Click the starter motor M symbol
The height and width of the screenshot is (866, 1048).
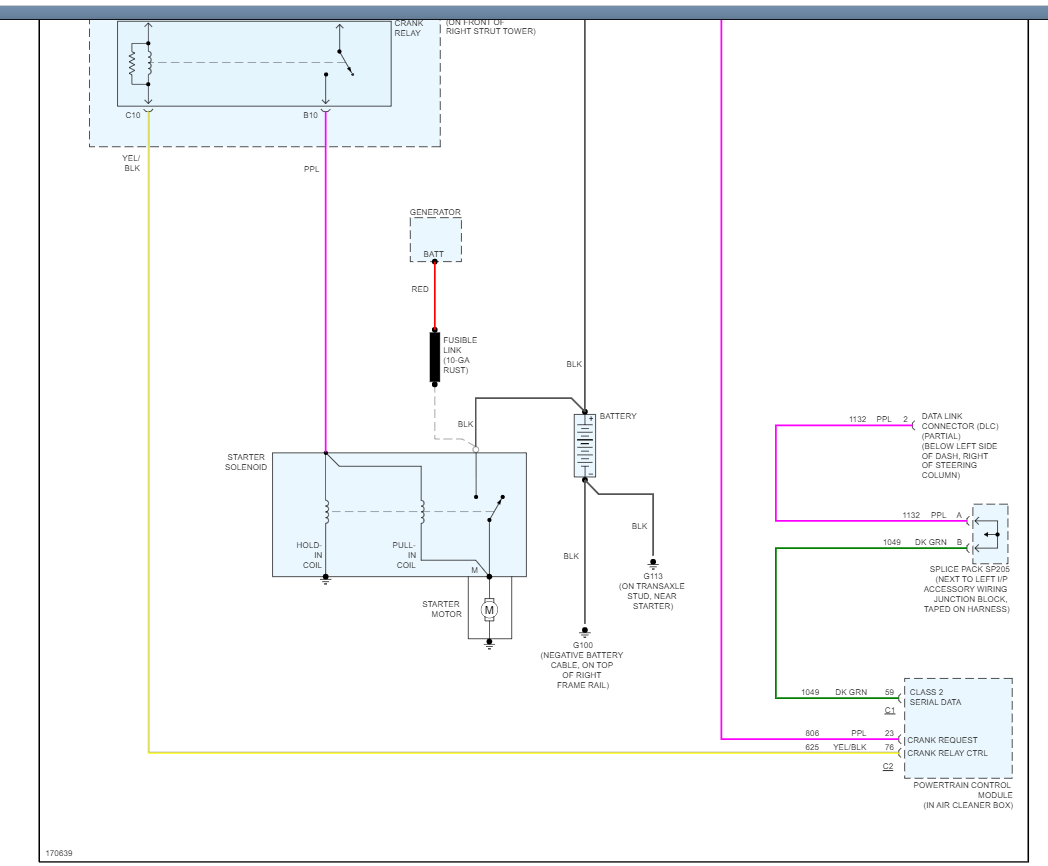[x=489, y=609]
